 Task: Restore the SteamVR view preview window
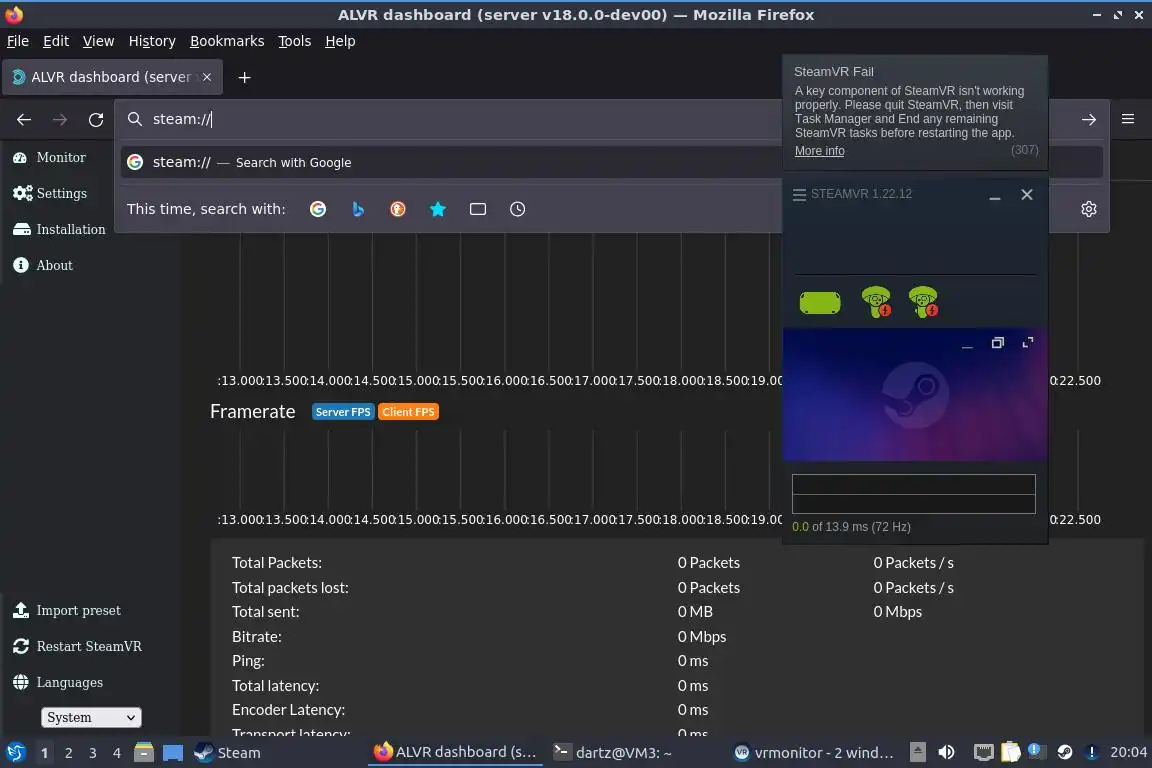pos(997,343)
